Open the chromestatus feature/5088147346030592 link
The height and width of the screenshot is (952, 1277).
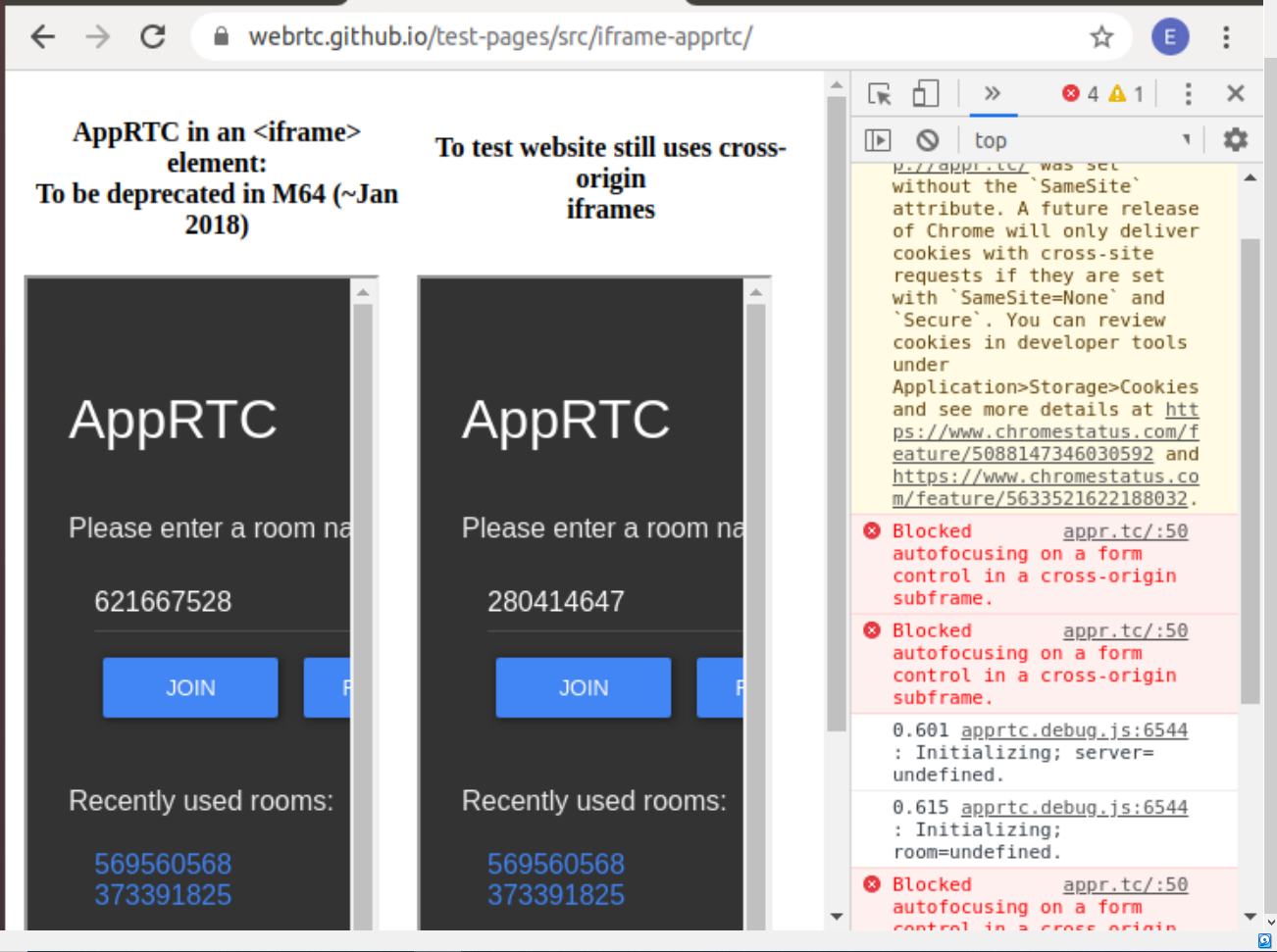click(1046, 431)
